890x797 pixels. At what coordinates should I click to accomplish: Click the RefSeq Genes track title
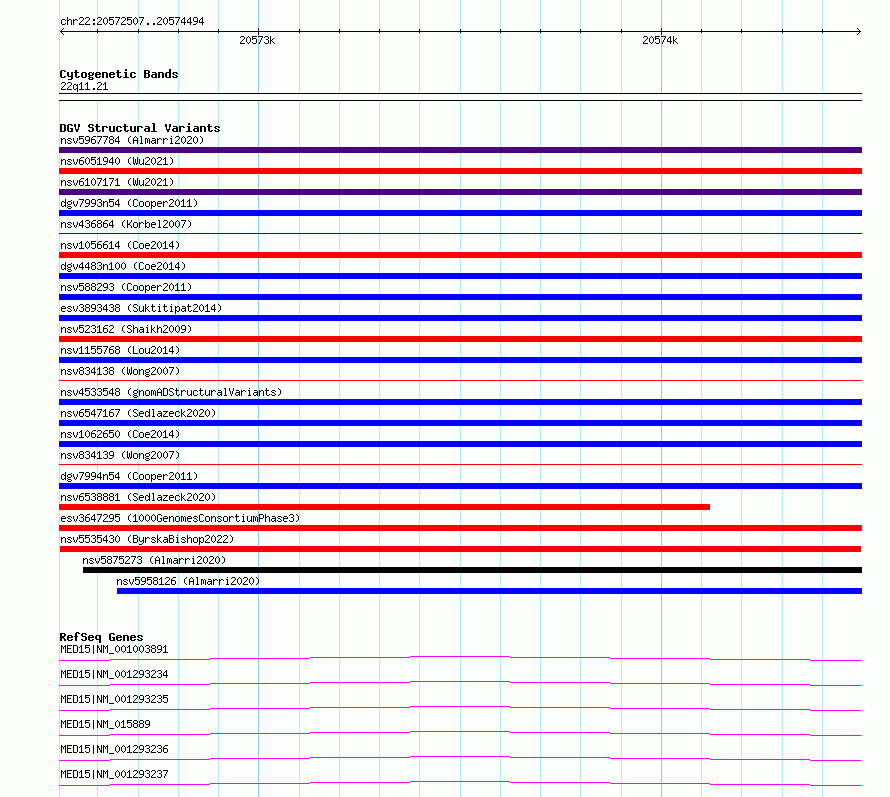coord(101,637)
